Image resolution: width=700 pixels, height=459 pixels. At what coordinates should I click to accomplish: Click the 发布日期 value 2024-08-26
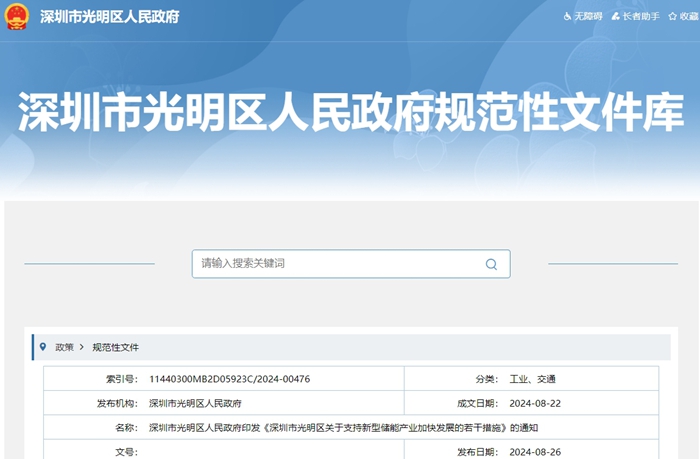tap(535, 452)
